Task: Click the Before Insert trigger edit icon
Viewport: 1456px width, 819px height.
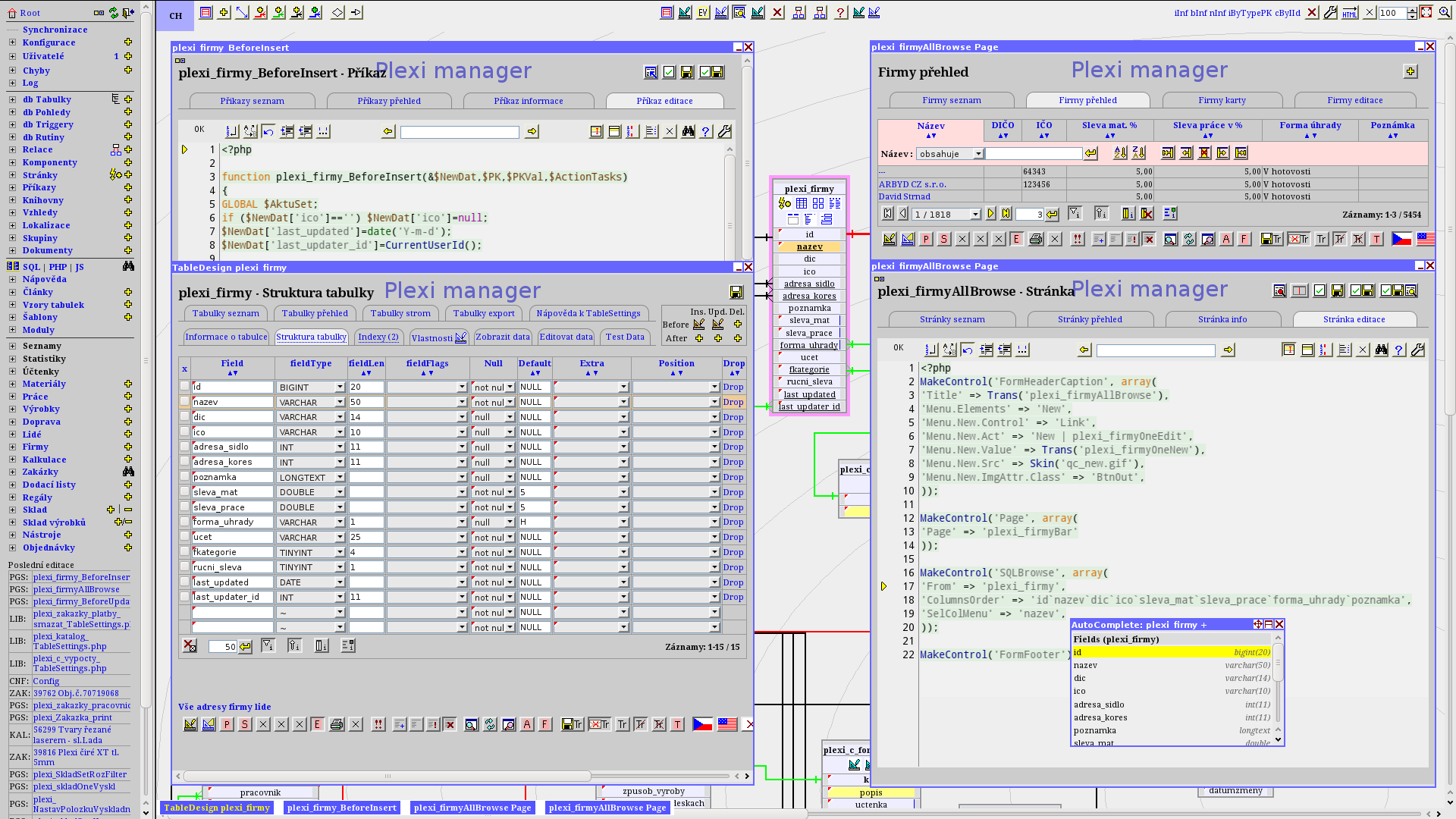Action: (699, 325)
